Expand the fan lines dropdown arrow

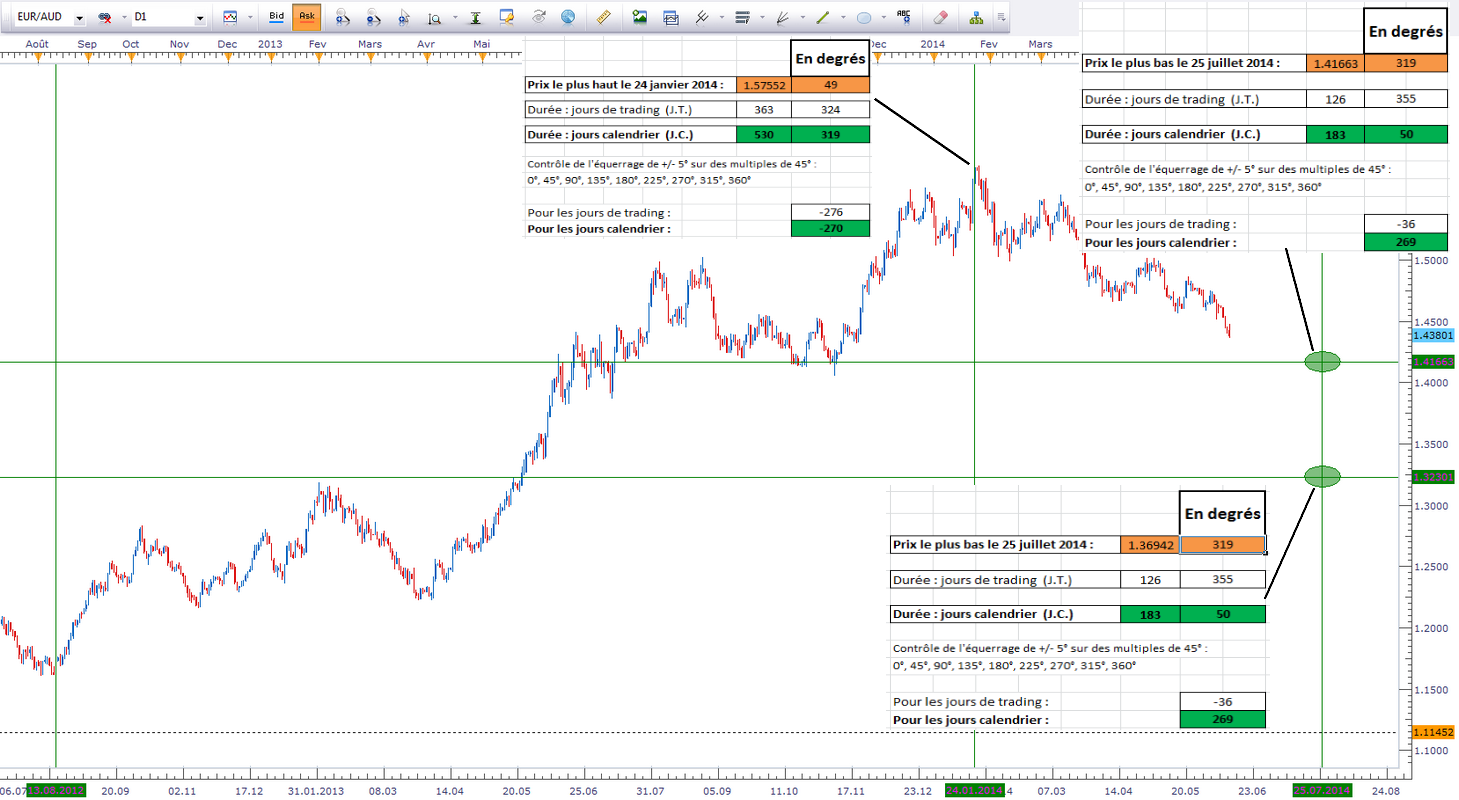(x=802, y=18)
